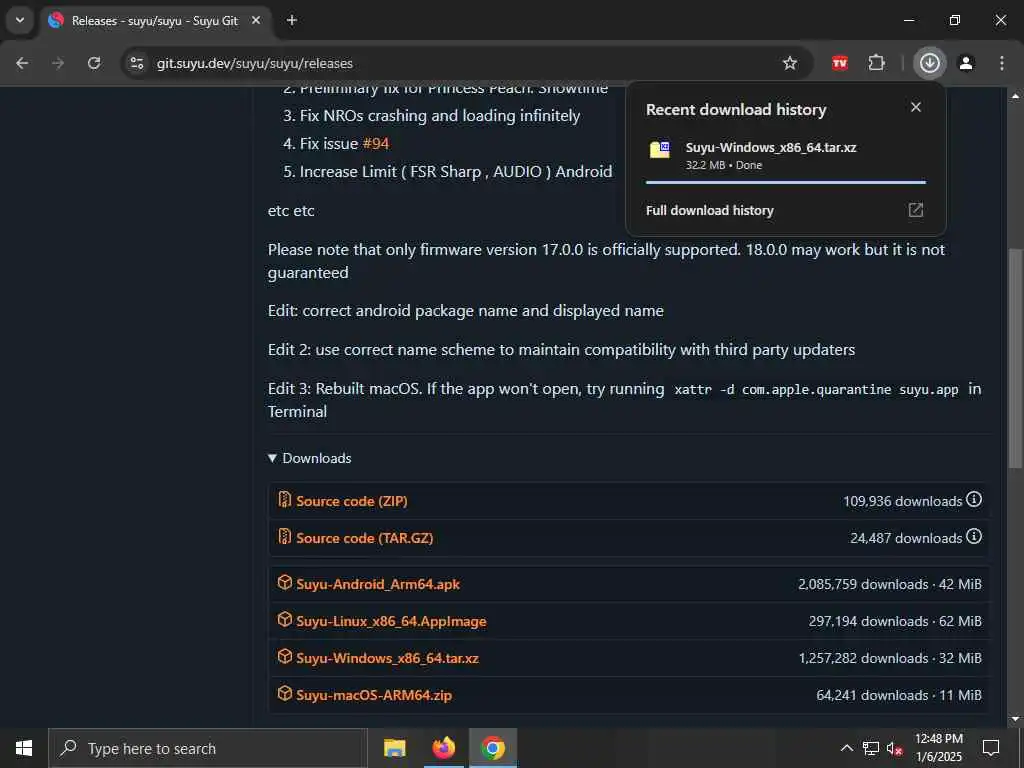Open the red TV extension icon
This screenshot has height=768, width=1024.
[x=840, y=63]
